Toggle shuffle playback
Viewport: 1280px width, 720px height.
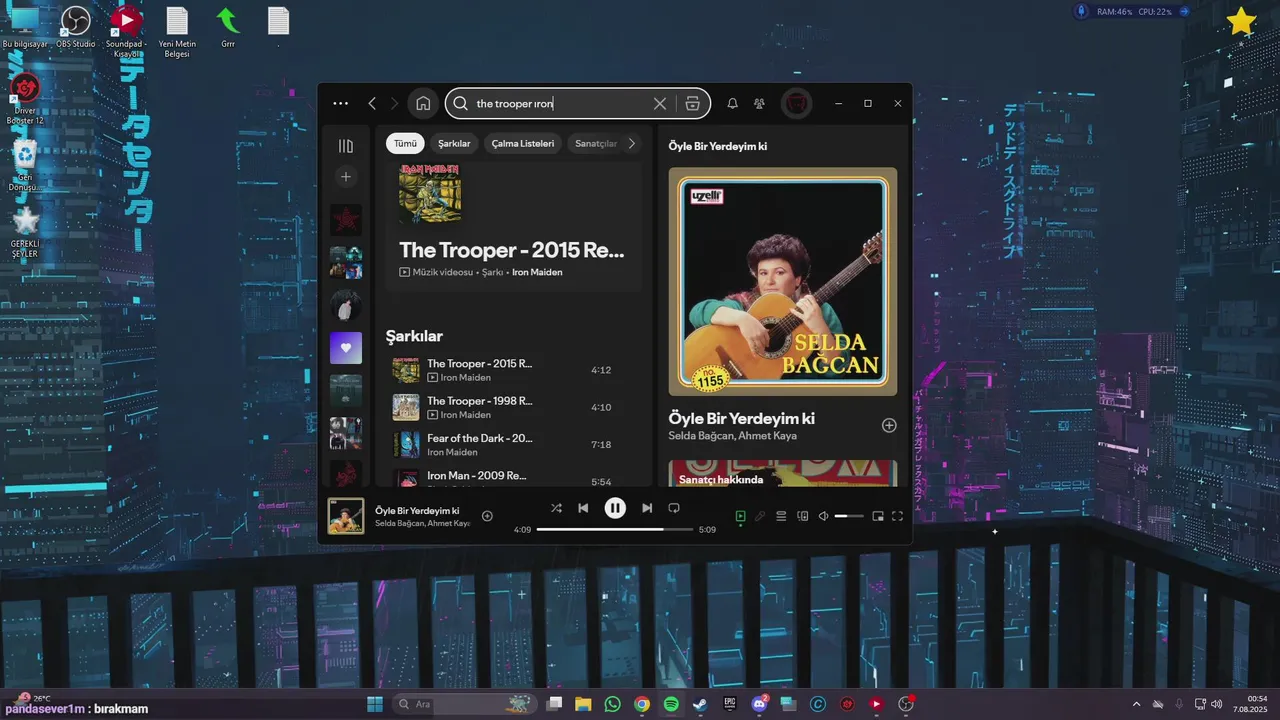coord(556,508)
